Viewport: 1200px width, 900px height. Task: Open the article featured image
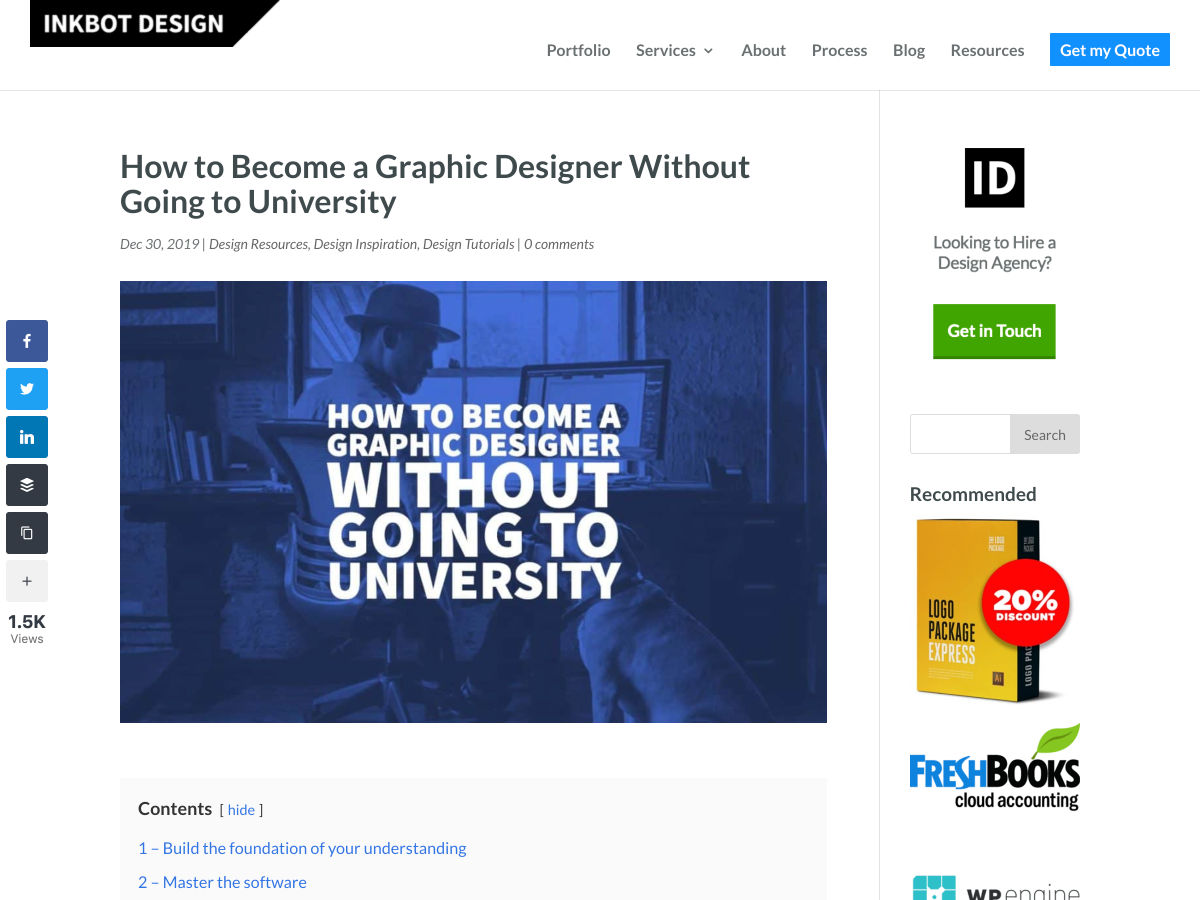click(473, 502)
